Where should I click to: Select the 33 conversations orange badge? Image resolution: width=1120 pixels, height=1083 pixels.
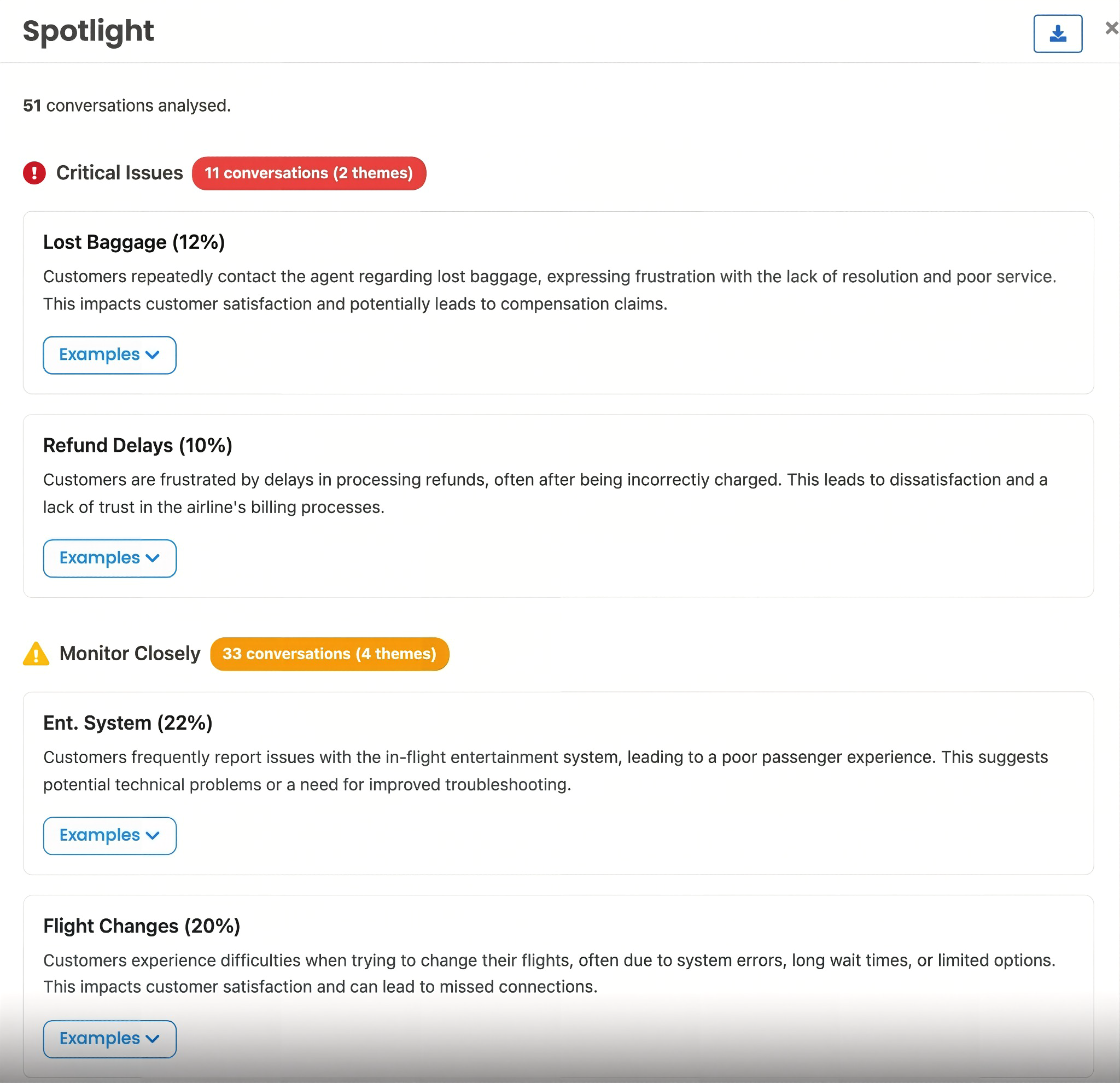coord(329,654)
